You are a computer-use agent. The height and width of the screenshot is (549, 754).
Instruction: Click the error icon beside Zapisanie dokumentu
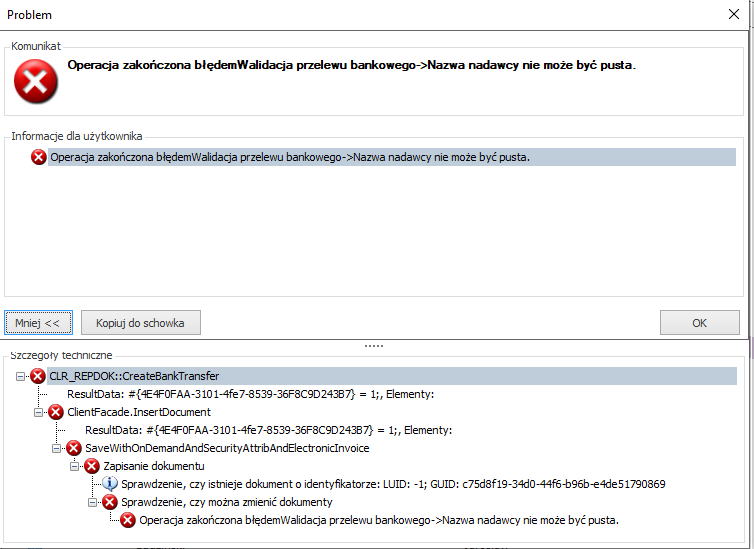pyautogui.click(x=92, y=466)
